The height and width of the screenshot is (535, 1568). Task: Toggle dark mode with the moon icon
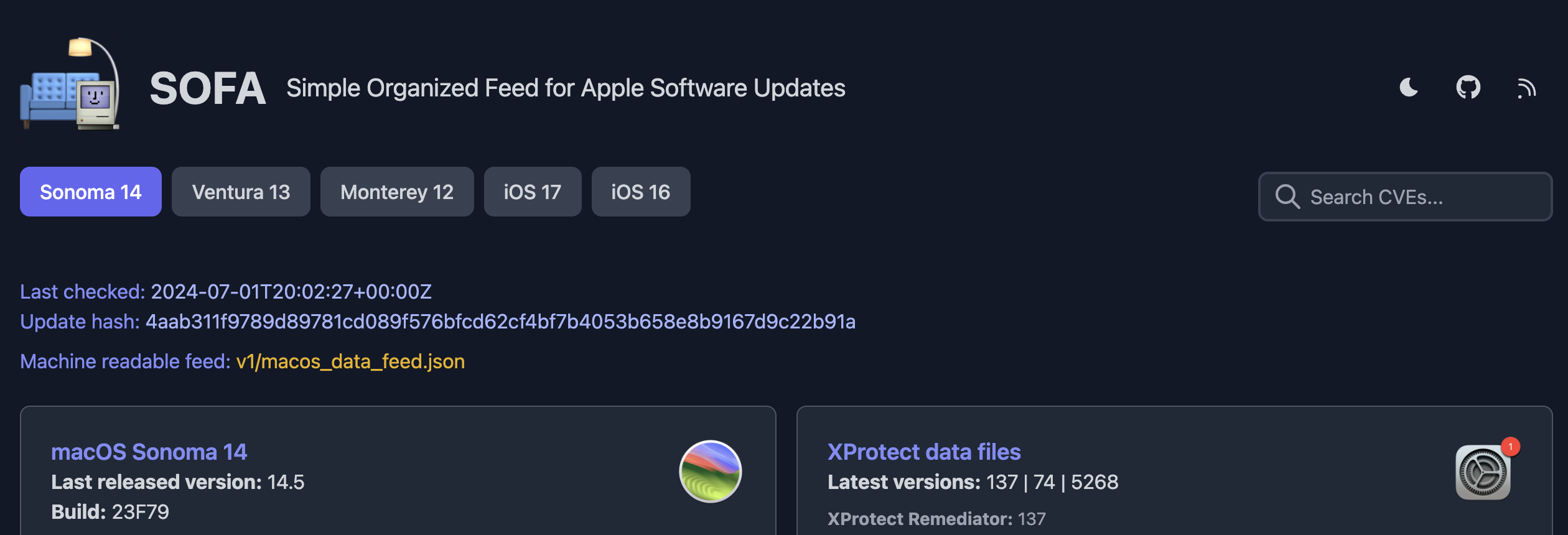tap(1409, 88)
